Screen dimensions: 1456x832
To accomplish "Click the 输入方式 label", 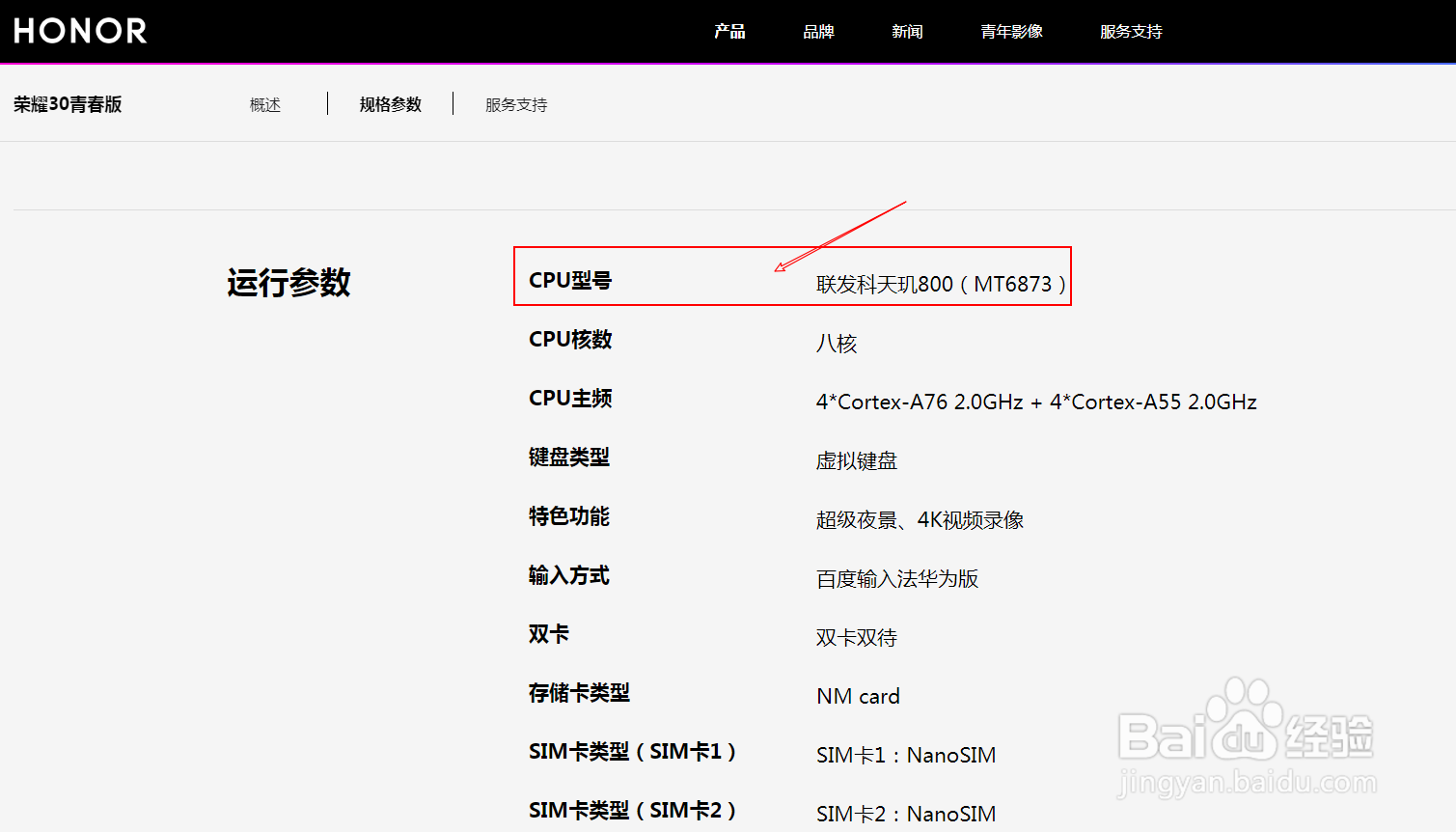I will (x=569, y=575).
